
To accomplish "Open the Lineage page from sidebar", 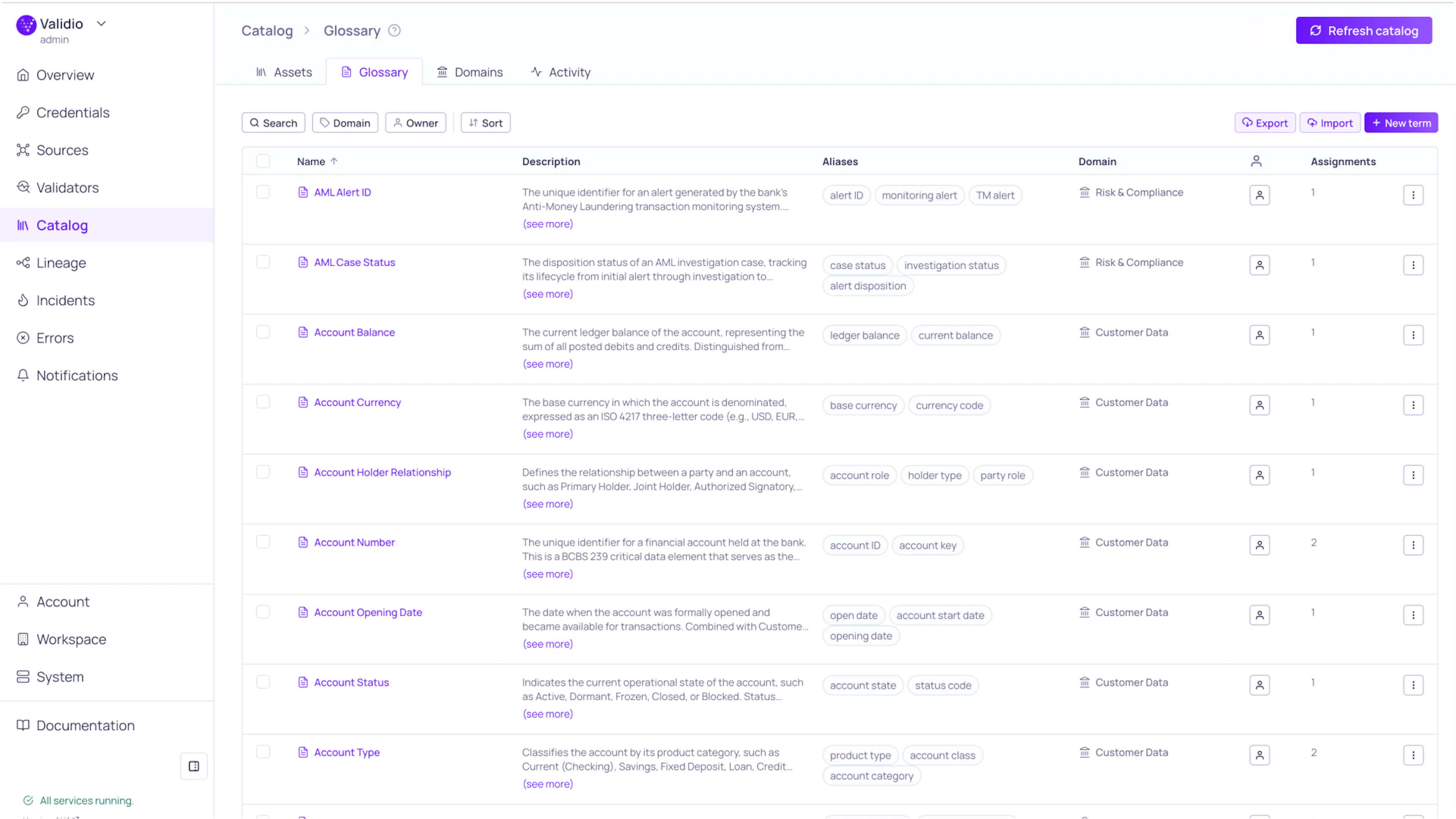I will (61, 263).
